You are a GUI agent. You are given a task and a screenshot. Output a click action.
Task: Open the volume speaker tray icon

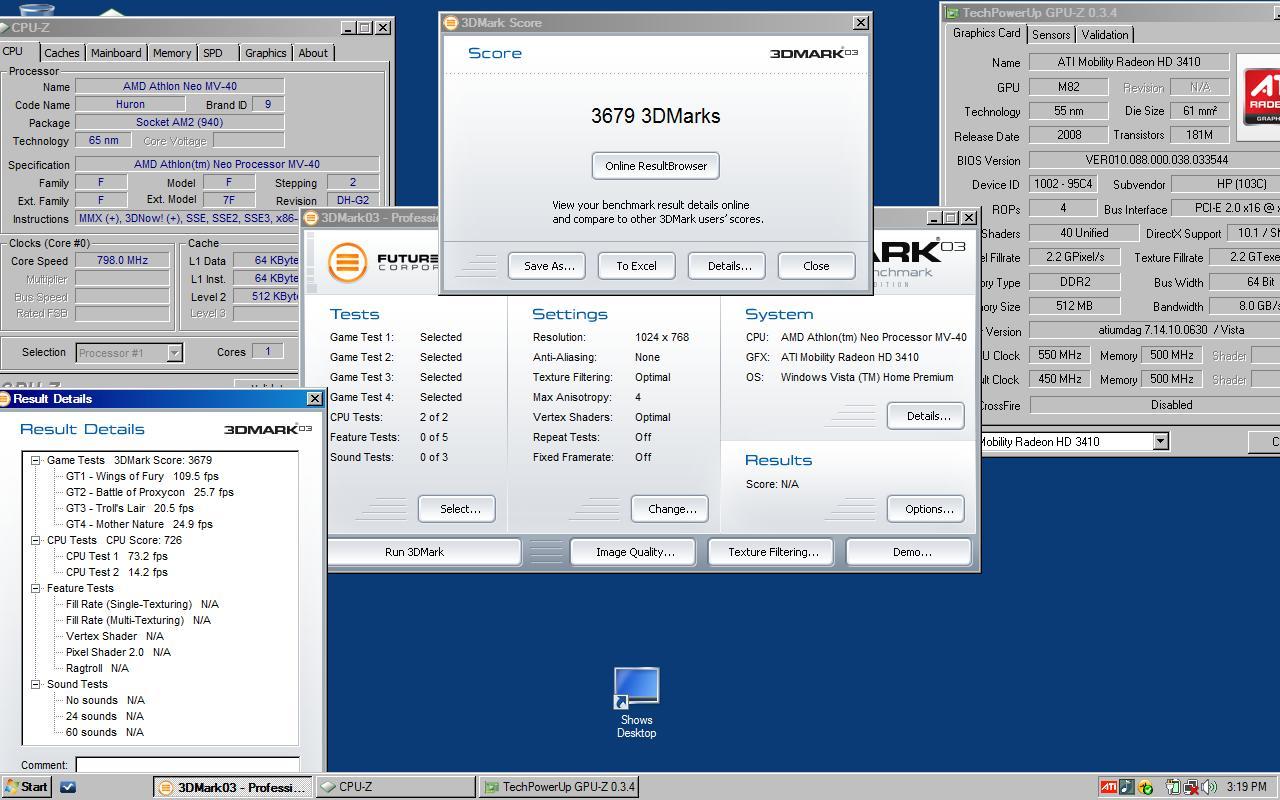1208,787
